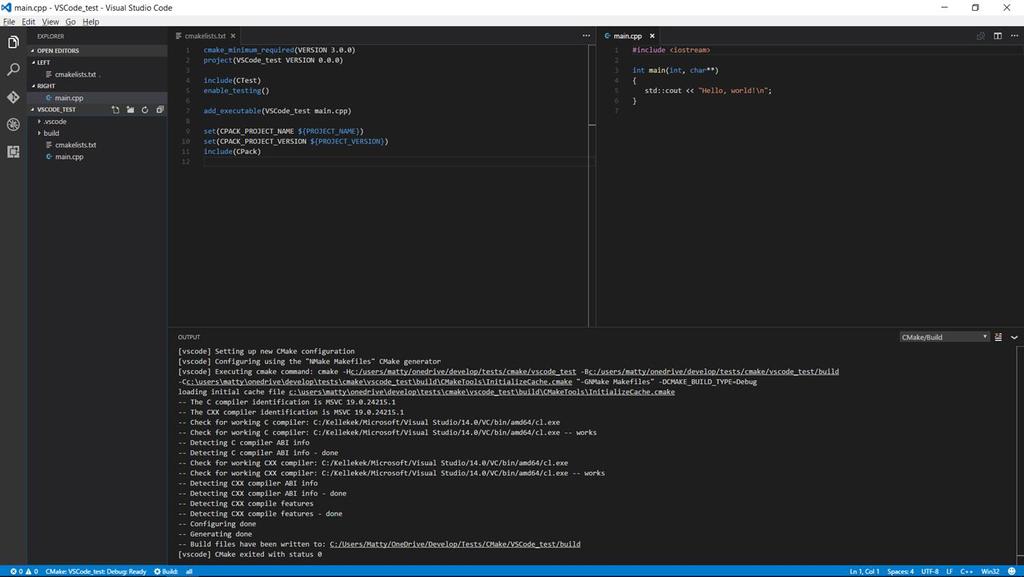
Task: Click the OUTPUT panel title
Action: coord(189,337)
